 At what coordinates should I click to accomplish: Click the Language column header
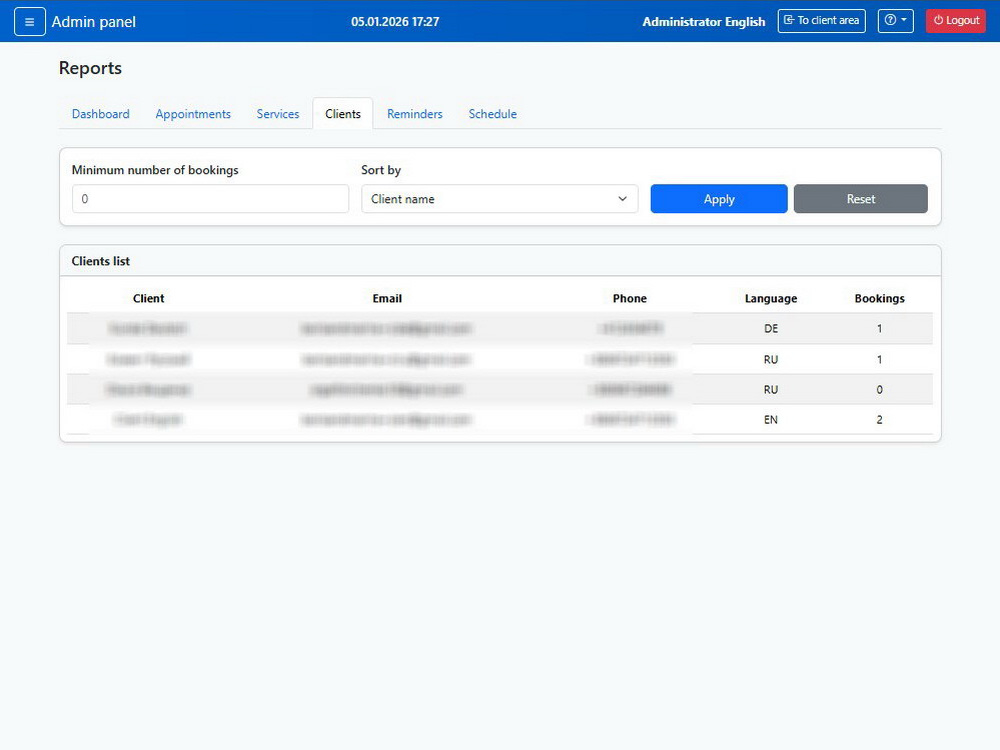click(771, 298)
